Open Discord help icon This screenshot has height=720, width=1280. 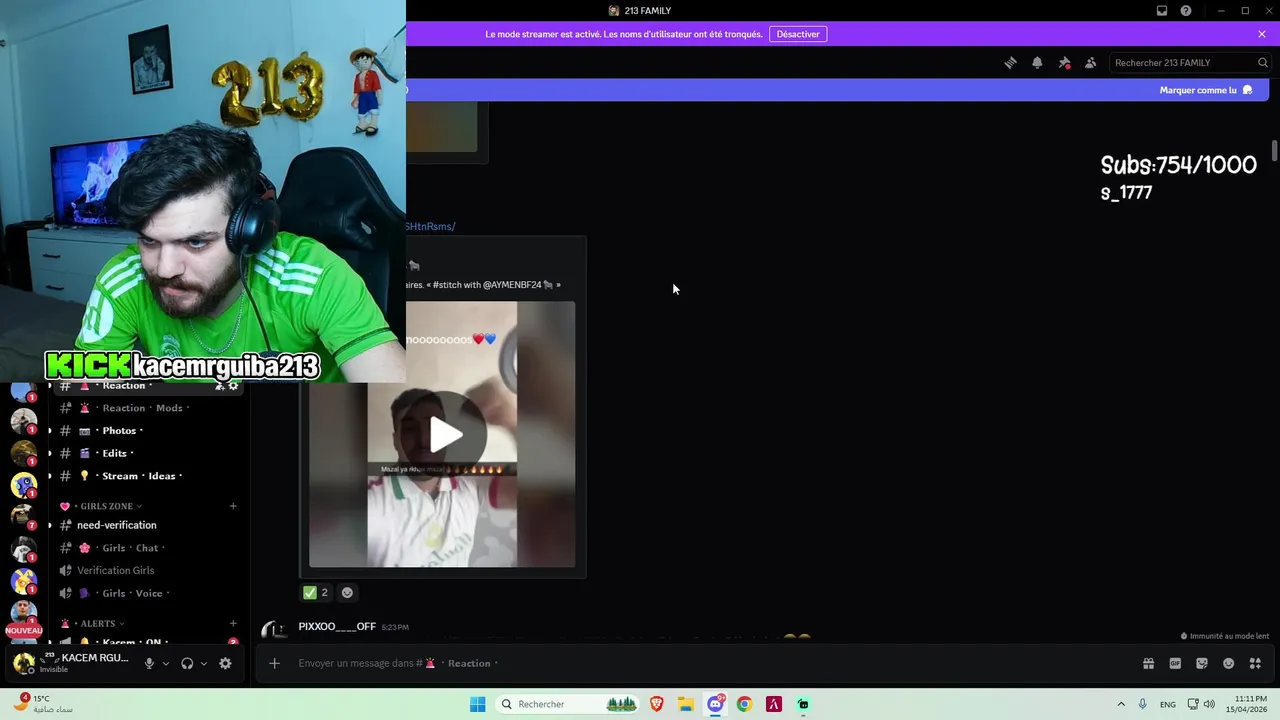(x=1186, y=11)
